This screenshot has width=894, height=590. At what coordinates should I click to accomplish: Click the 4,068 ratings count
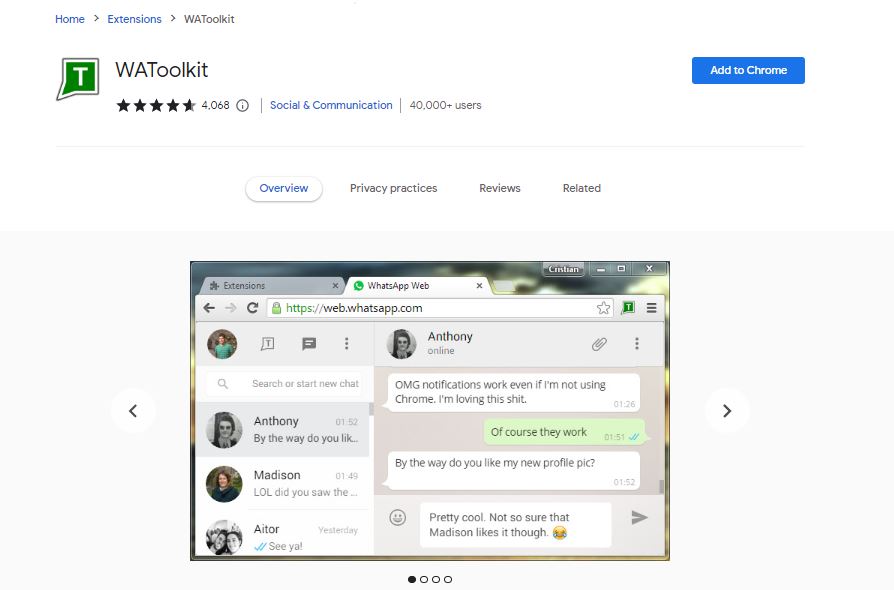(216, 105)
